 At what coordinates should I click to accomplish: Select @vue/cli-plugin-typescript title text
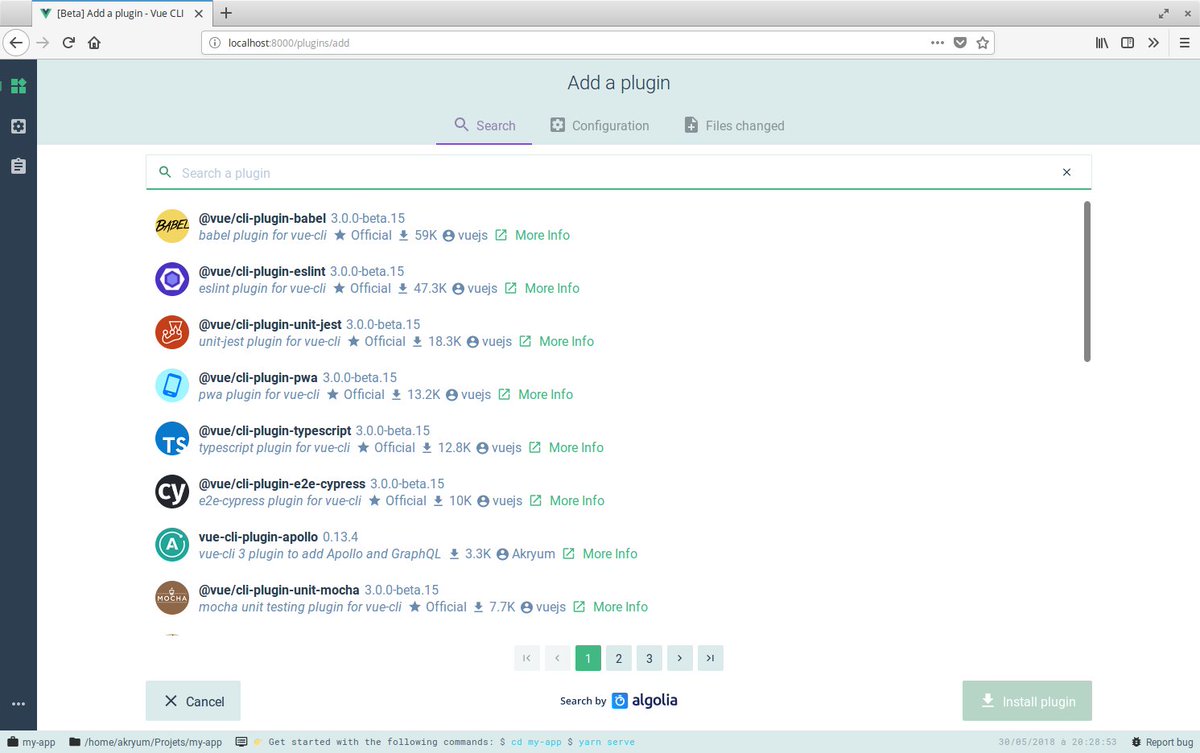275,430
